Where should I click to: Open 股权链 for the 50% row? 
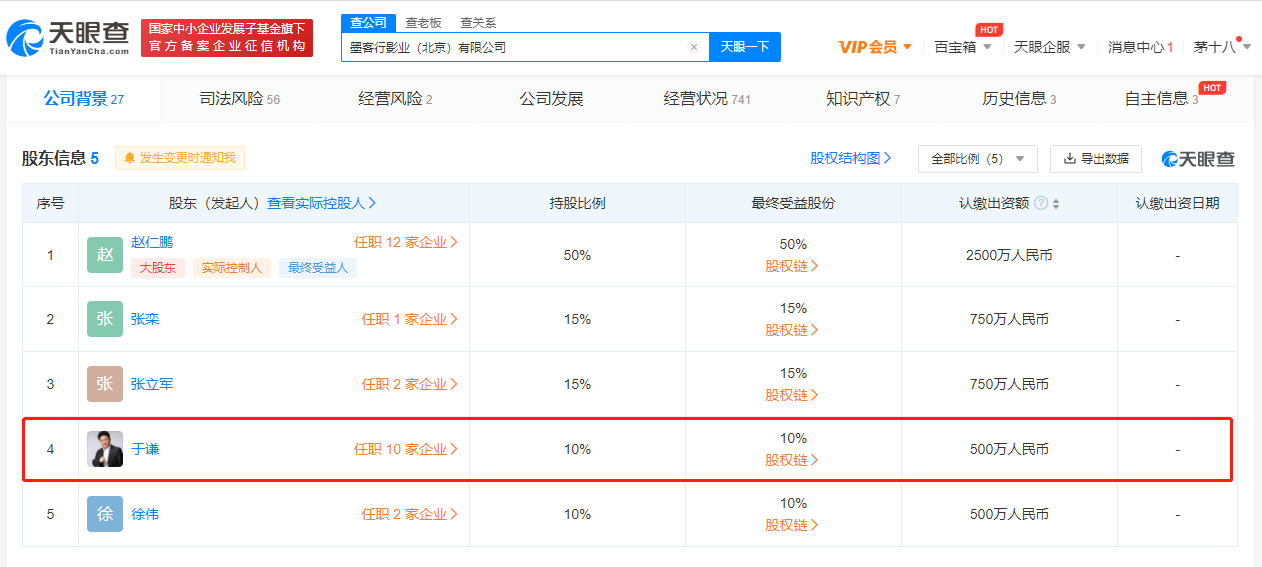pos(792,266)
